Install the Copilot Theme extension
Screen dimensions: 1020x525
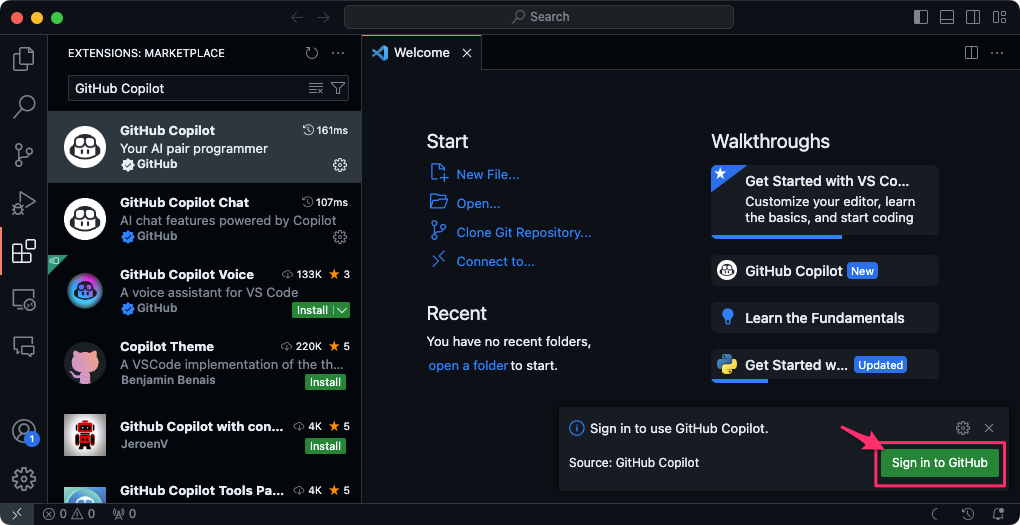[x=325, y=382]
